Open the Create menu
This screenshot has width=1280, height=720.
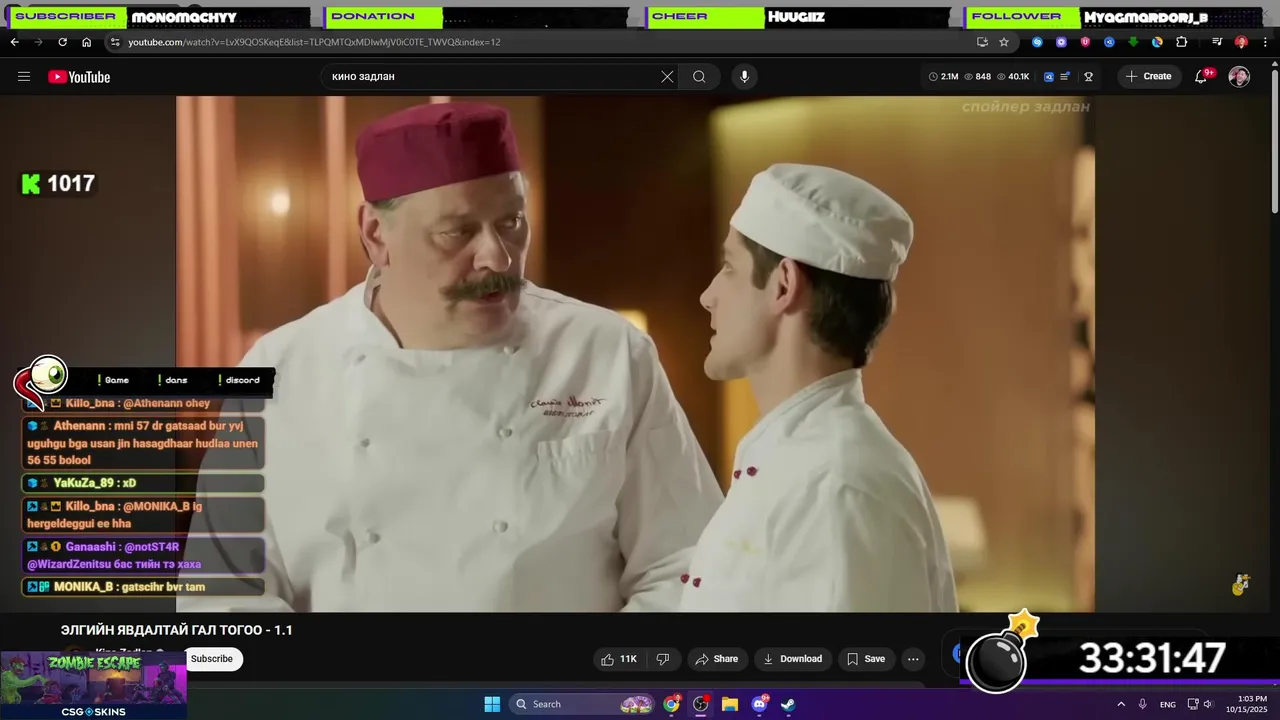tap(1148, 77)
